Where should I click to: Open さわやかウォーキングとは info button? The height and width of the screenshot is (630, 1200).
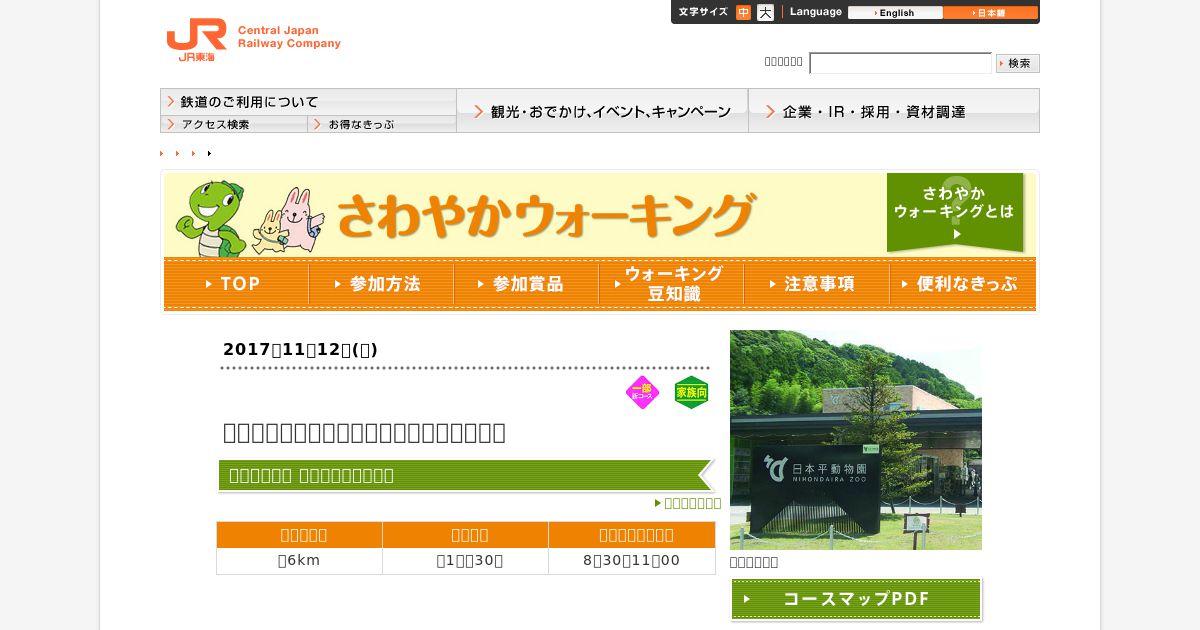pyautogui.click(x=955, y=213)
